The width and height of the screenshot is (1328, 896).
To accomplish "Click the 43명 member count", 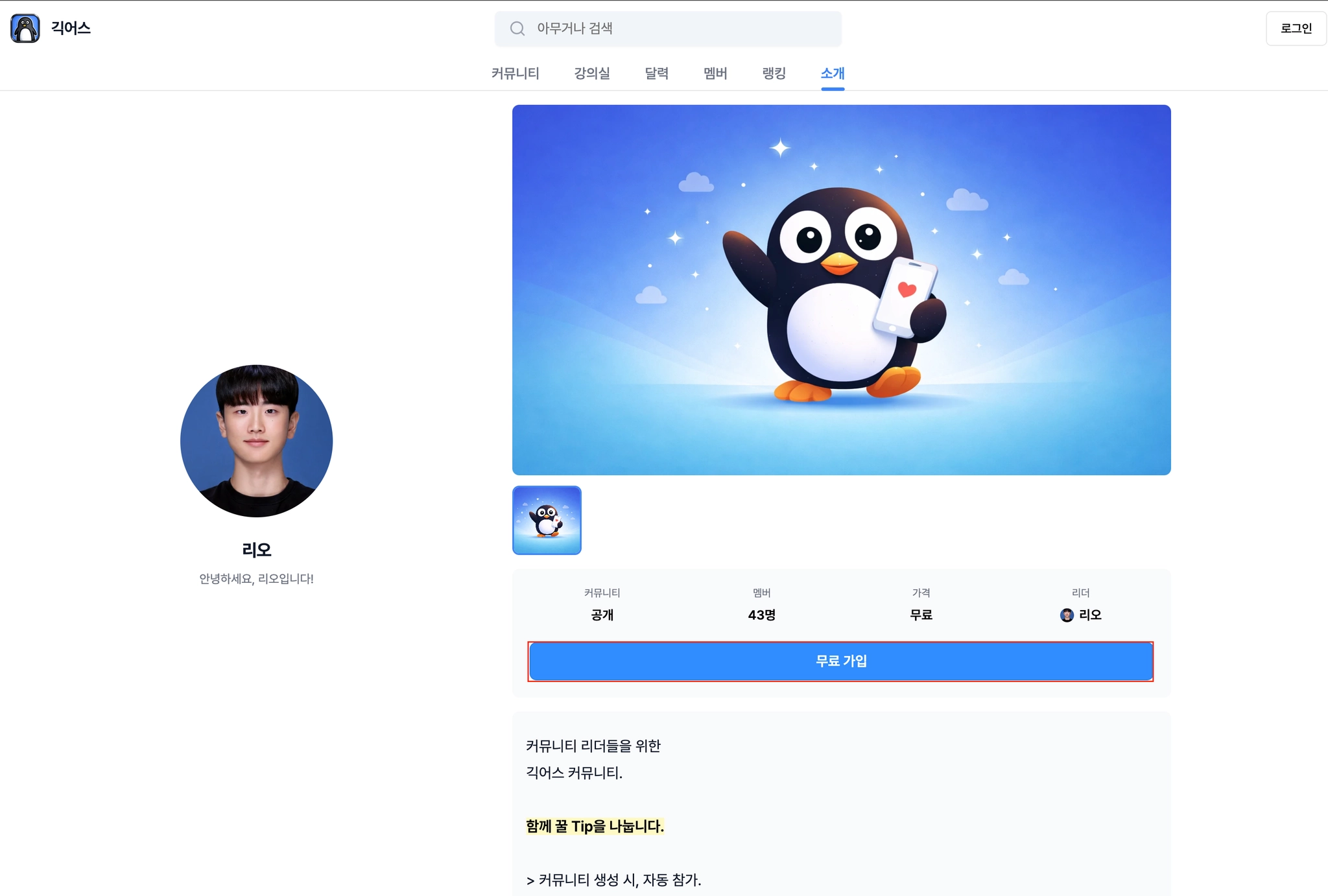I will [x=761, y=615].
